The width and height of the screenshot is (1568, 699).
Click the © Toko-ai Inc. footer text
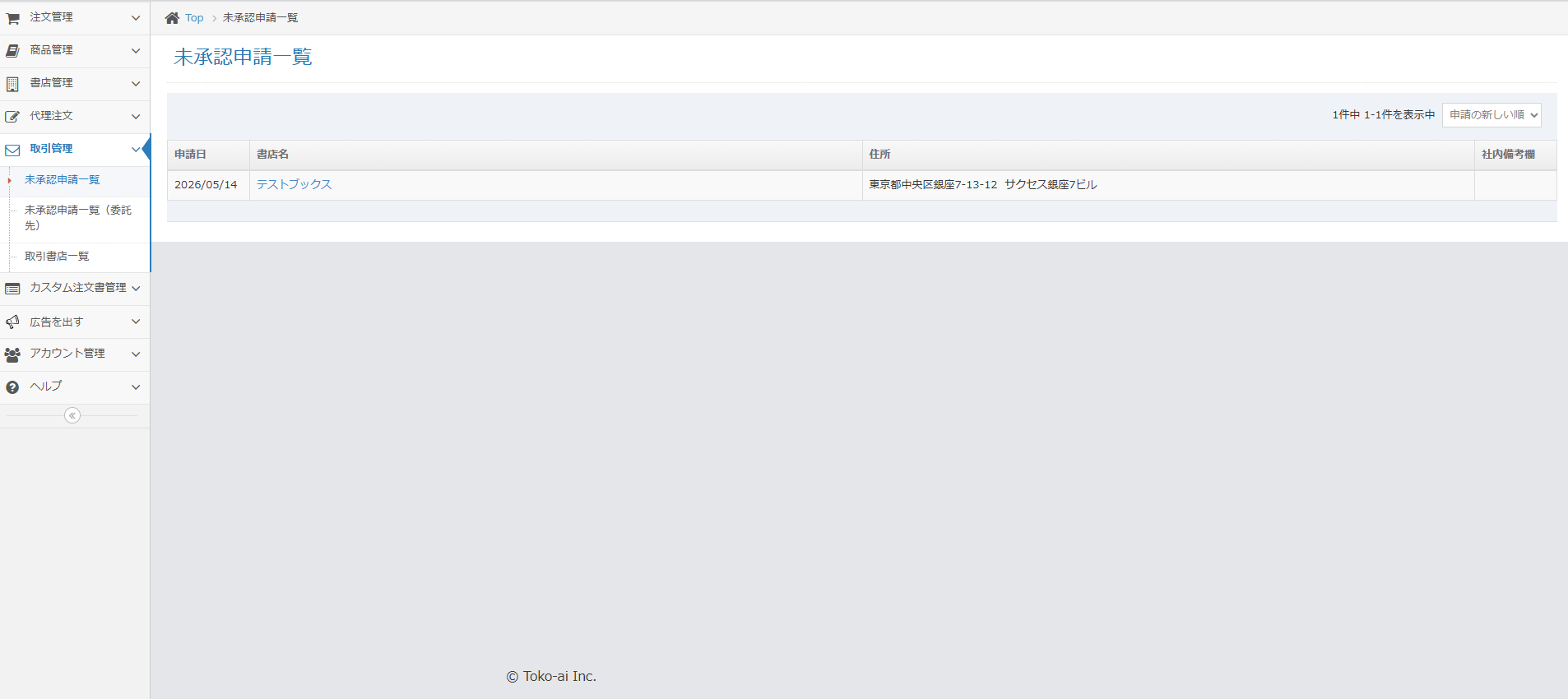(x=551, y=676)
